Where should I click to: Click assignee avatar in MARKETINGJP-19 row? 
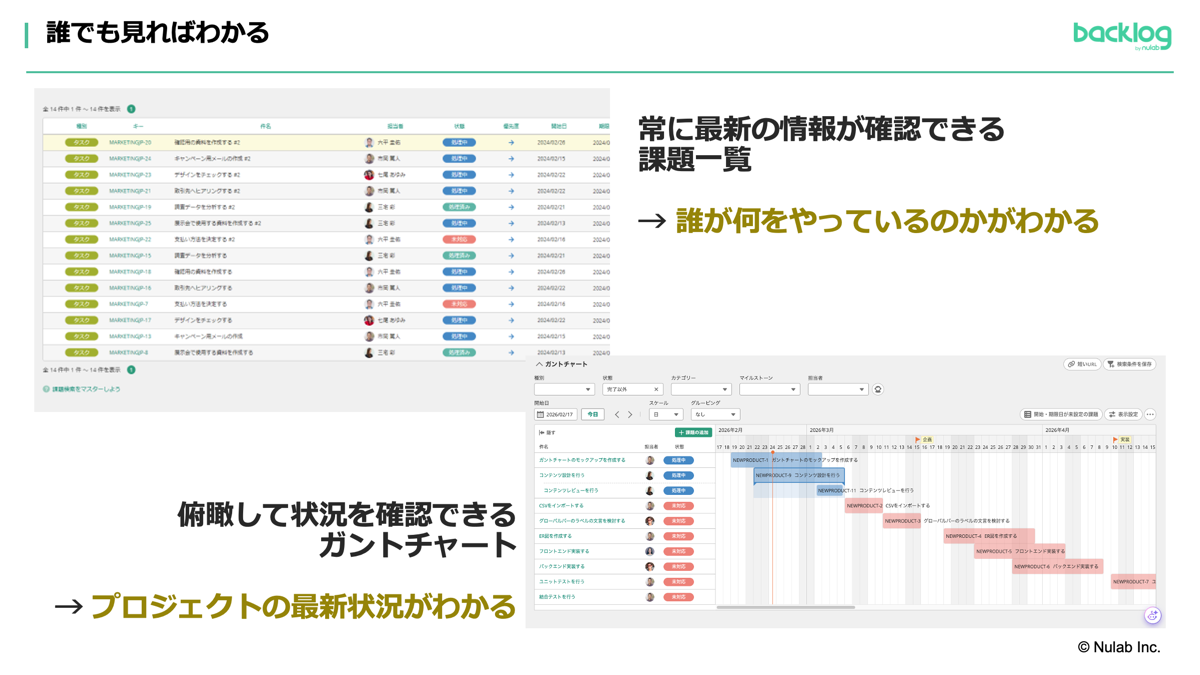pyautogui.click(x=369, y=207)
